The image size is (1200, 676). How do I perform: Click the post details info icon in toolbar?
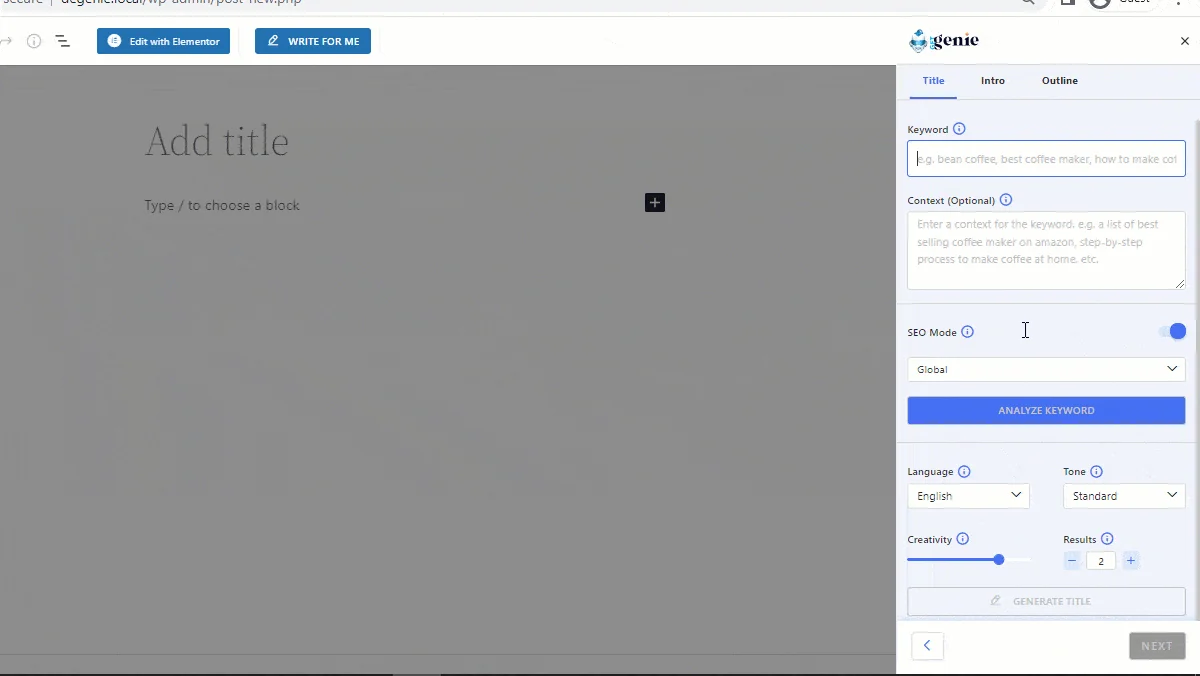click(34, 41)
